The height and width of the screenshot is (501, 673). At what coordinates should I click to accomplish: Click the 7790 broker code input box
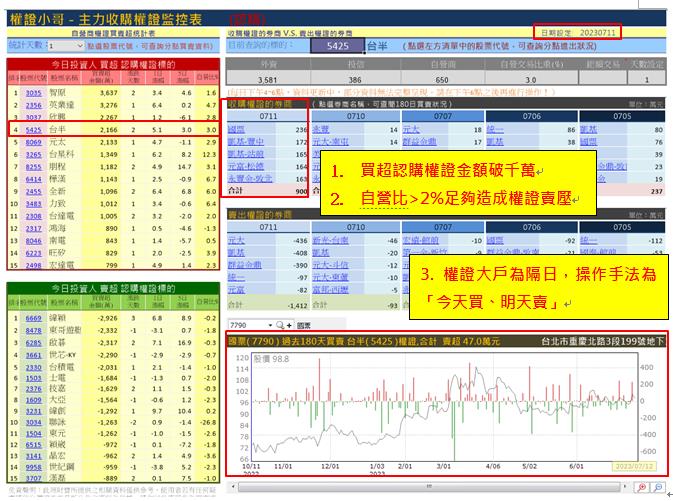tap(248, 325)
